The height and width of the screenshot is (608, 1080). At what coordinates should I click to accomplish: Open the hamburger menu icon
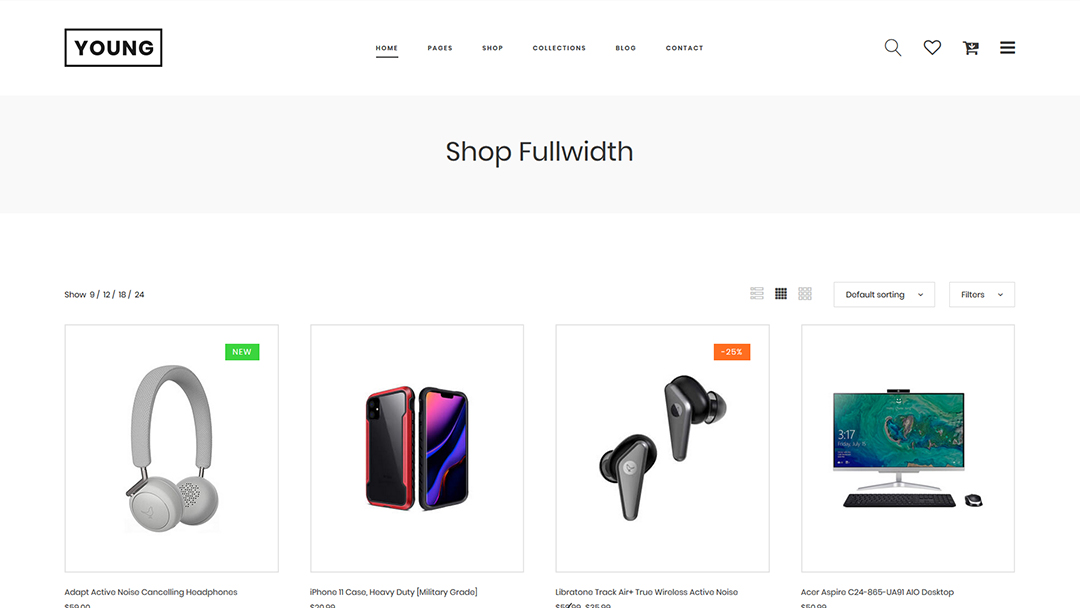[x=1007, y=48]
